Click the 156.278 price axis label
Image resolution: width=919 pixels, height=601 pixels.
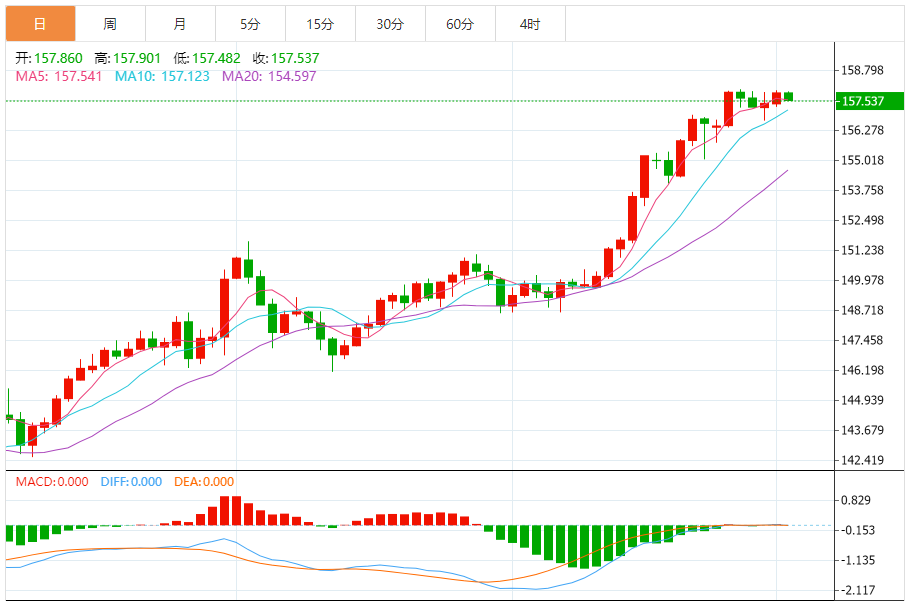point(862,130)
